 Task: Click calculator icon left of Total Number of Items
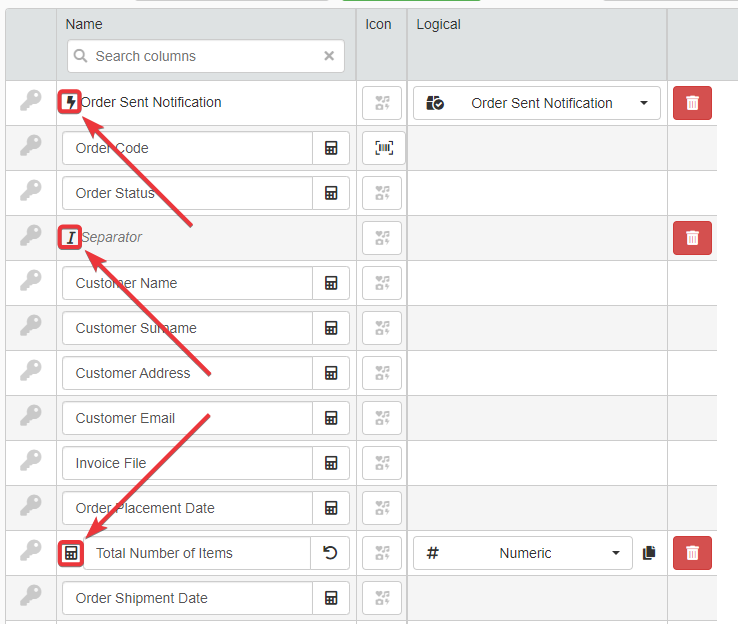coord(70,553)
